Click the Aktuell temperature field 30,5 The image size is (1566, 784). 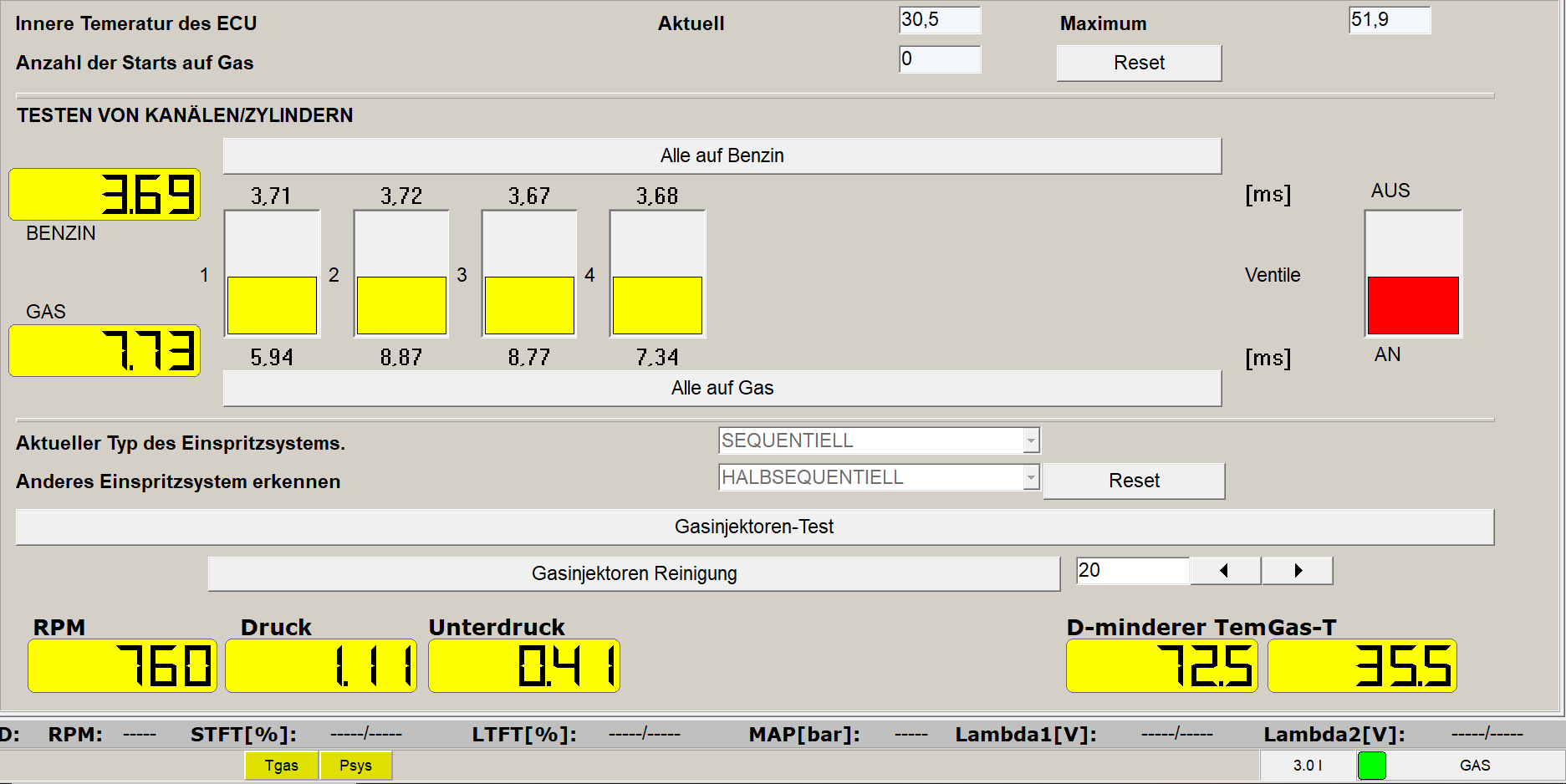pos(940,20)
